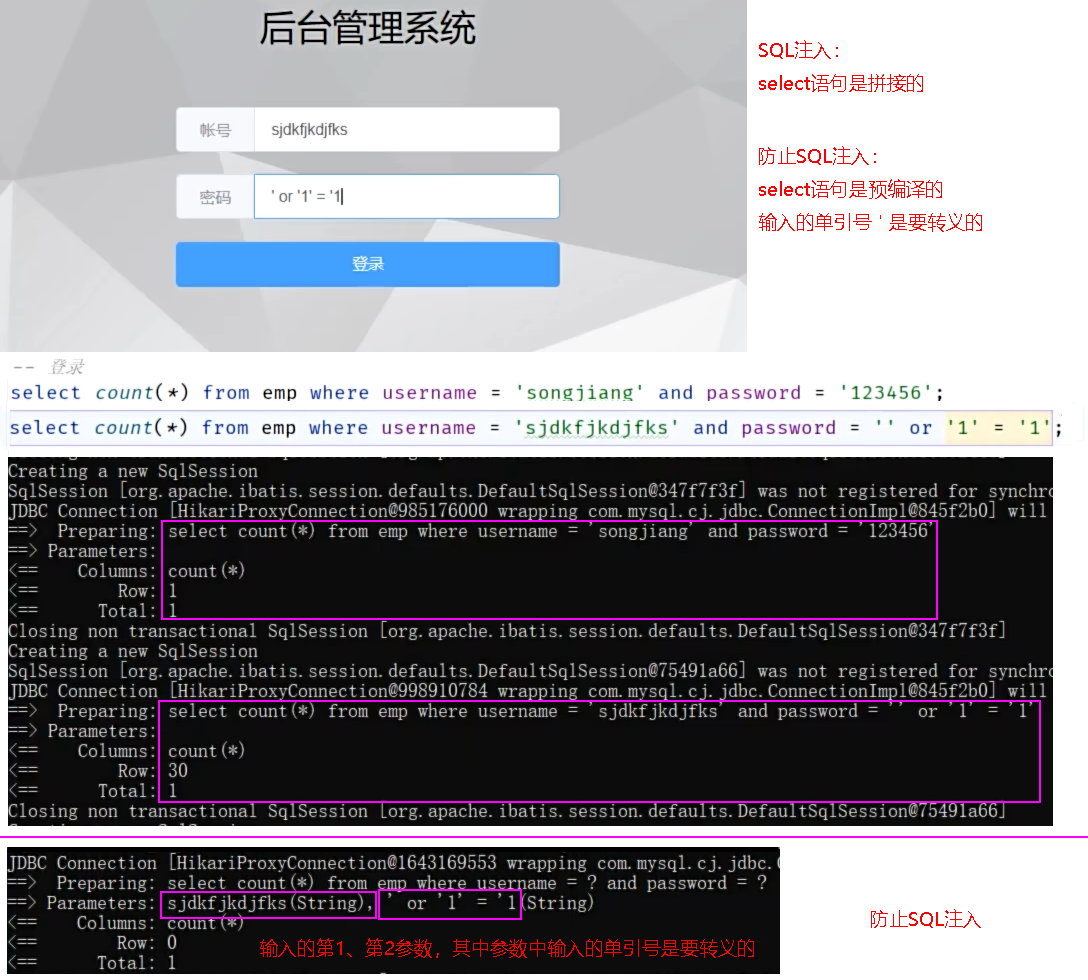
Task: Click the boxed sjdkfjkdjfks(String) parameter
Action: (x=266, y=904)
